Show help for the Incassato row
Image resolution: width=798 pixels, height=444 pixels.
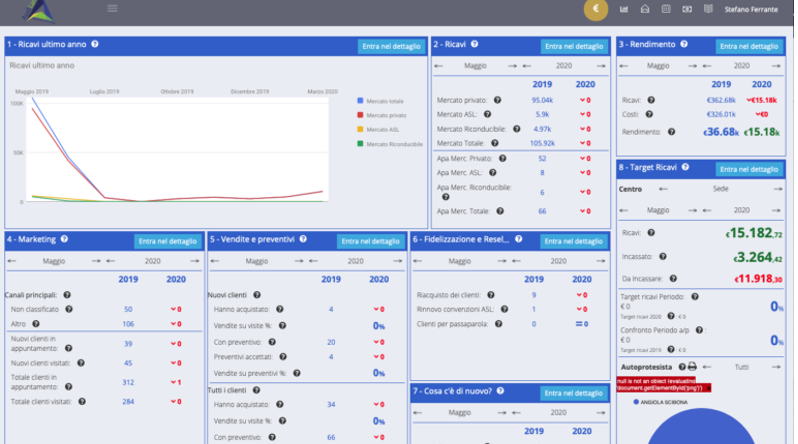(663, 257)
